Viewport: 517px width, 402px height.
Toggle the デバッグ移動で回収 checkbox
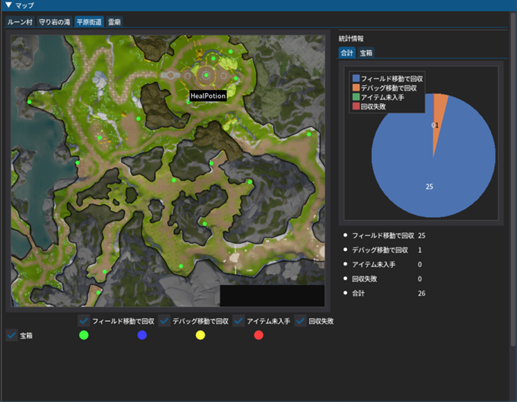(x=164, y=321)
